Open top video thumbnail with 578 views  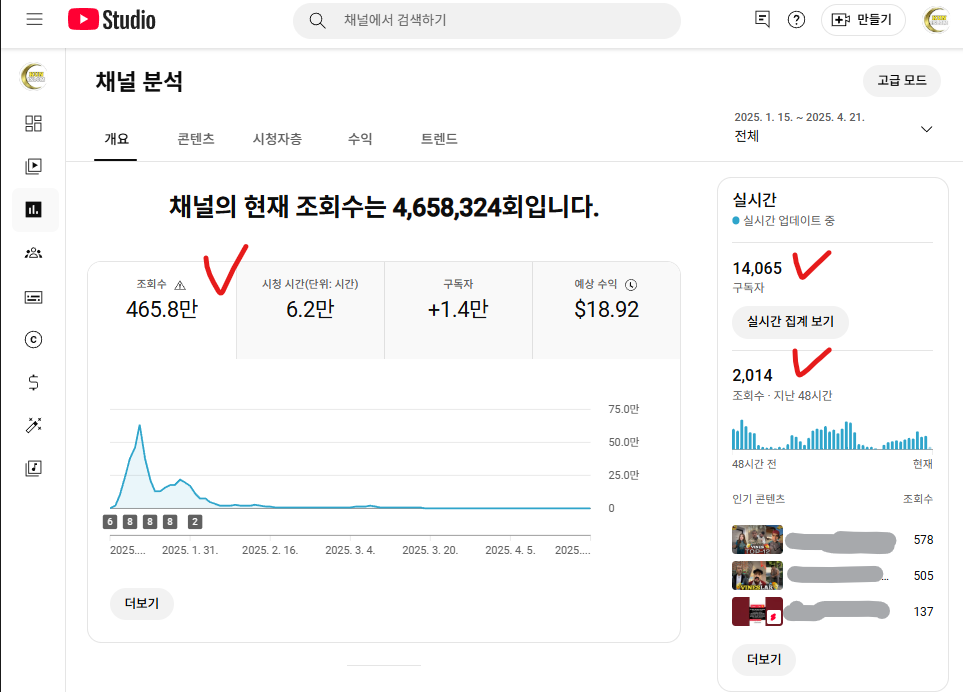pos(757,540)
